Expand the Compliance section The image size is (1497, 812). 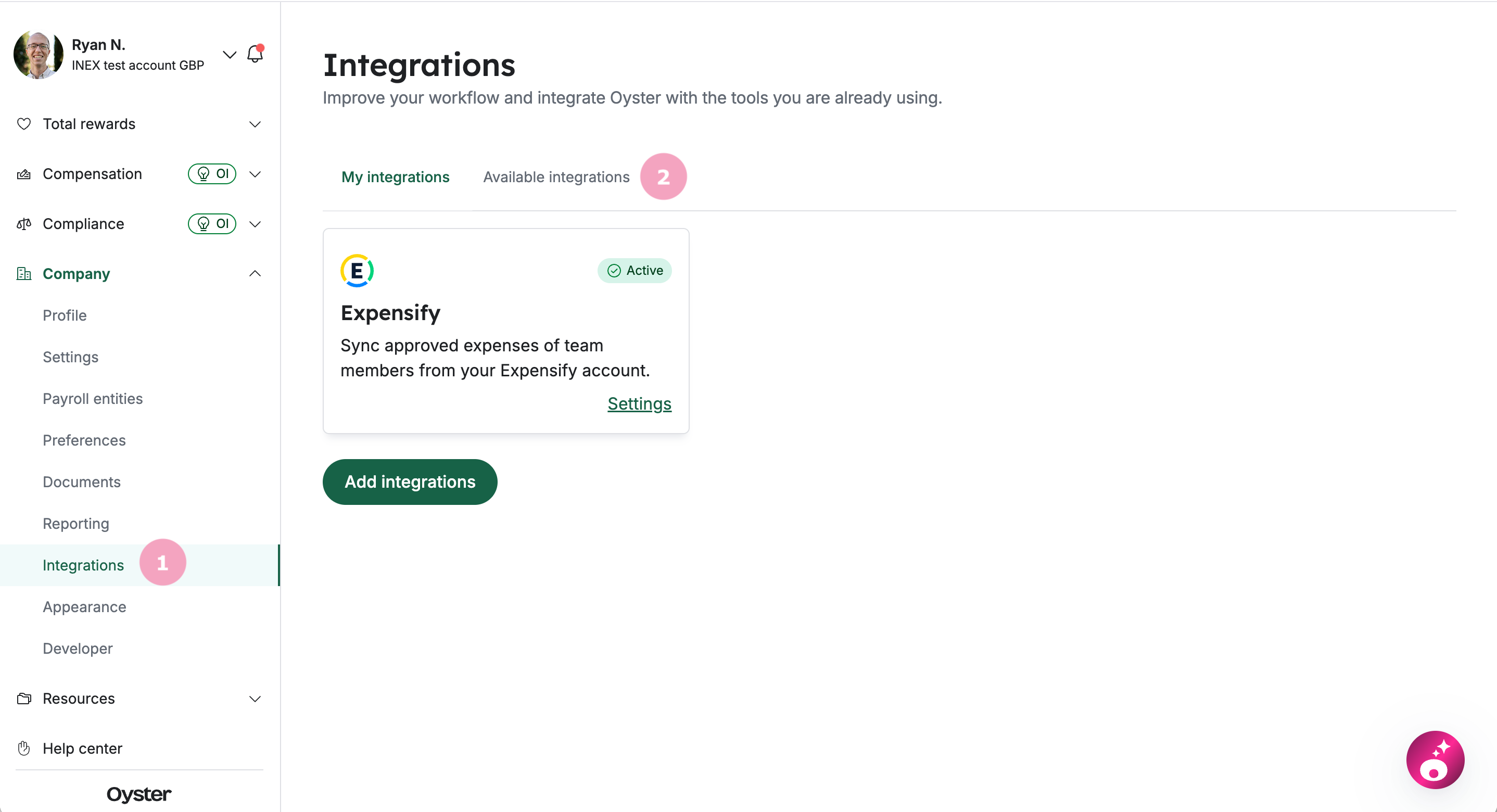(x=255, y=224)
